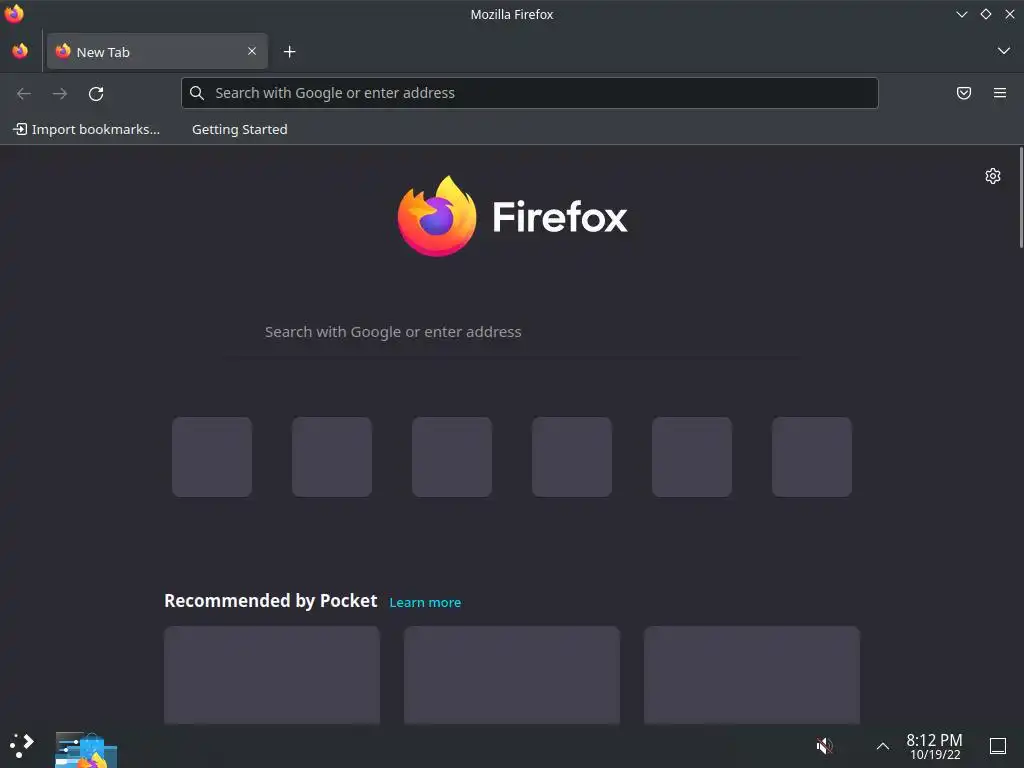Go forward using the forward arrow

click(x=59, y=93)
